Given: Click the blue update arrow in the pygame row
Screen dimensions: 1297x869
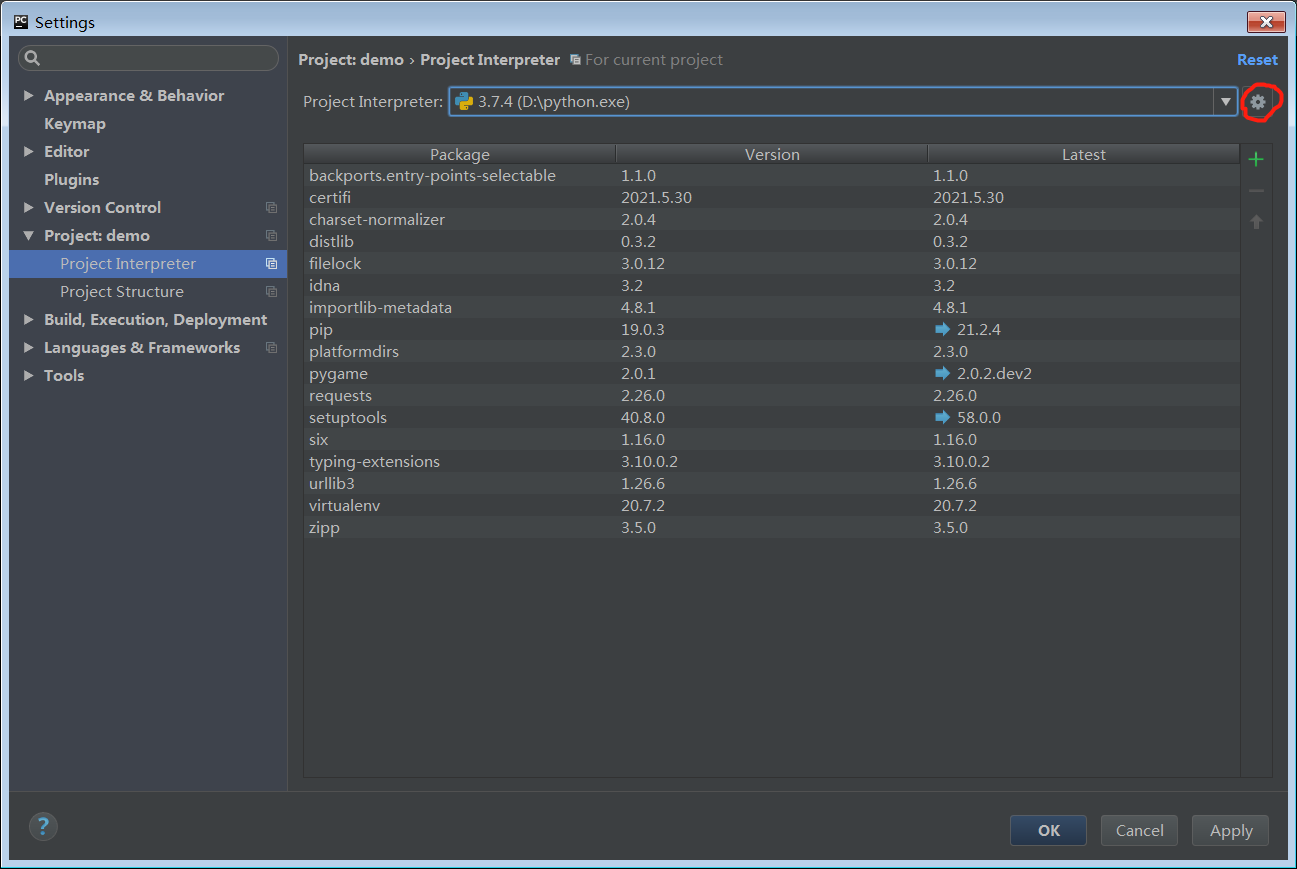Looking at the screenshot, I should click(x=942, y=373).
